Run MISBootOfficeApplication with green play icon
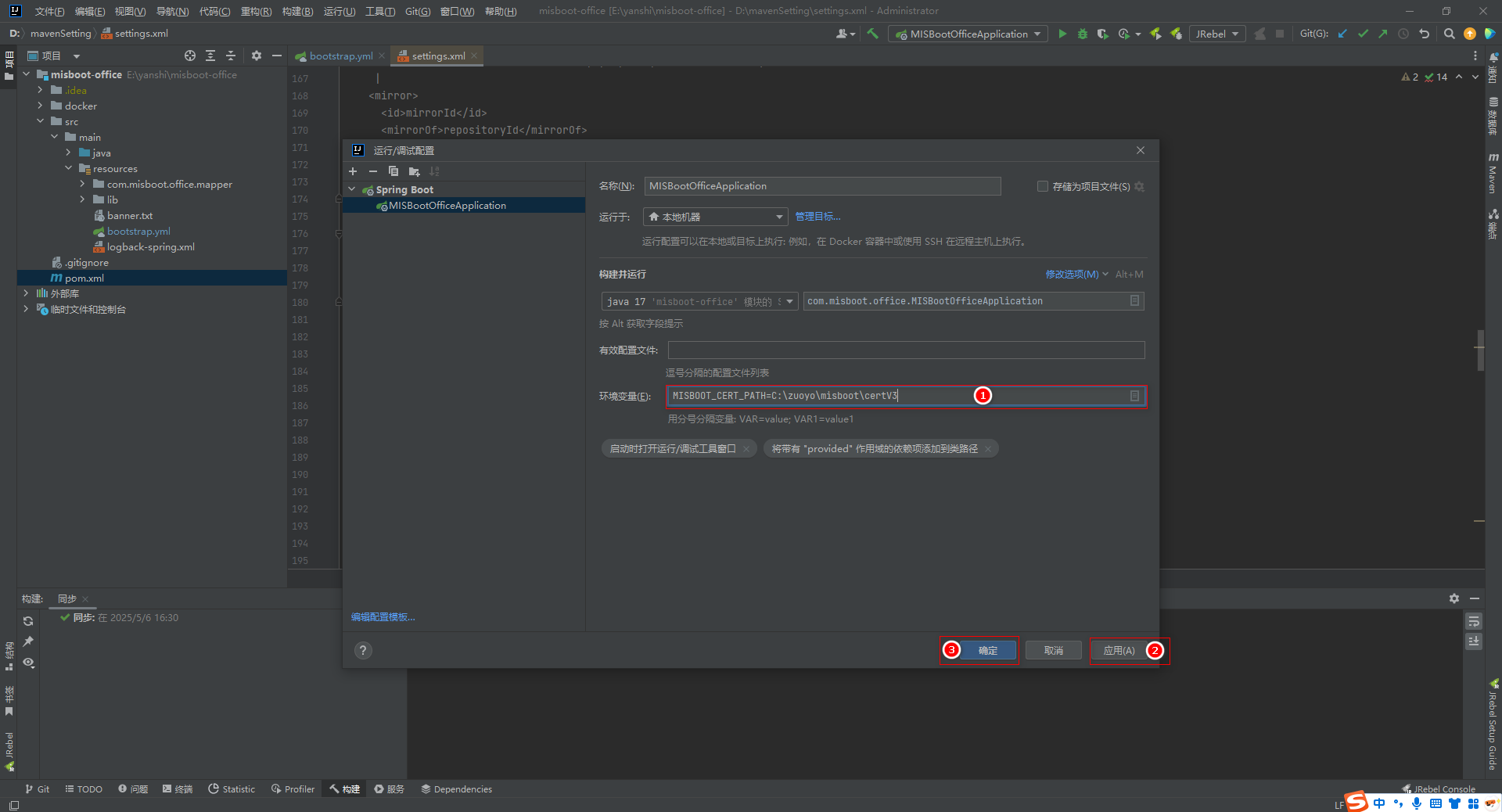This screenshot has height=812, width=1502. pyautogui.click(x=1062, y=34)
